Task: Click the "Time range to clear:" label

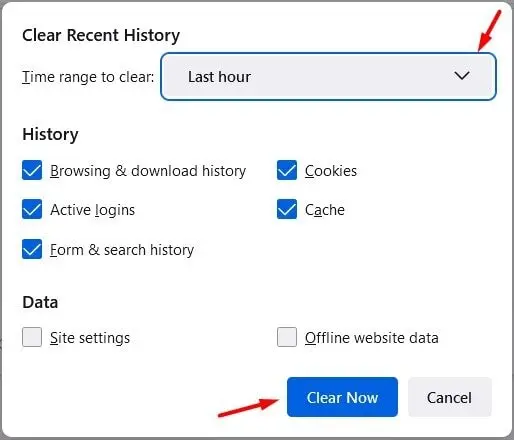Action: 88,77
